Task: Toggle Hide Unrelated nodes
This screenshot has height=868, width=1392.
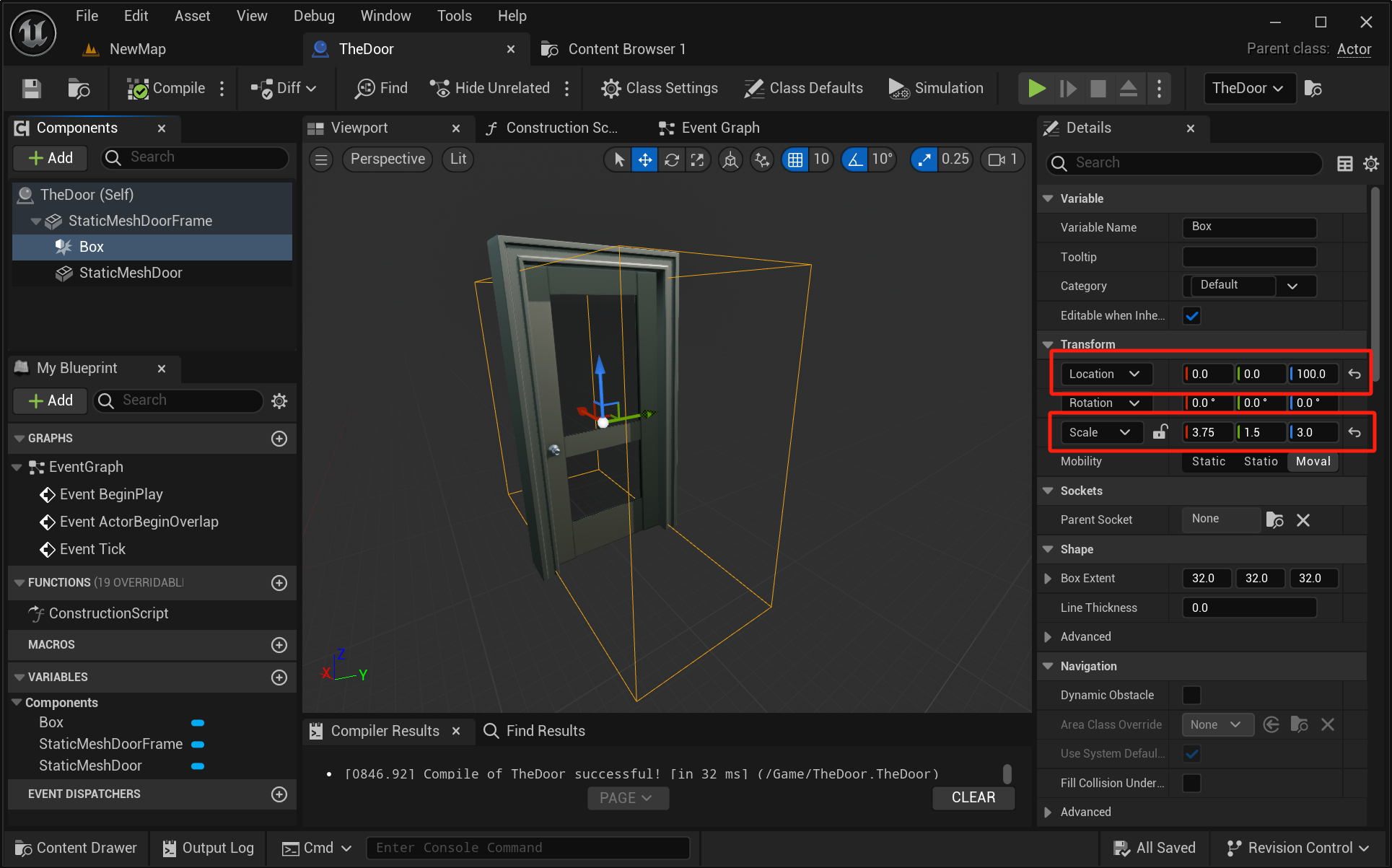Action: click(x=489, y=88)
